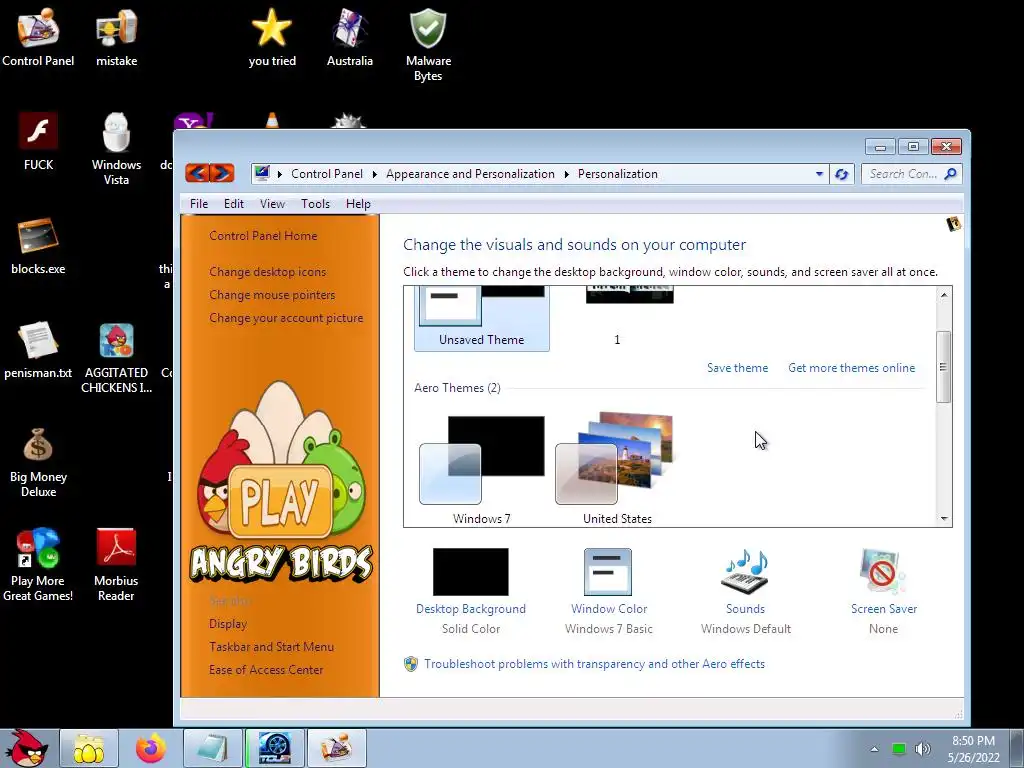Open Play More Great Games shortcut

click(x=38, y=564)
